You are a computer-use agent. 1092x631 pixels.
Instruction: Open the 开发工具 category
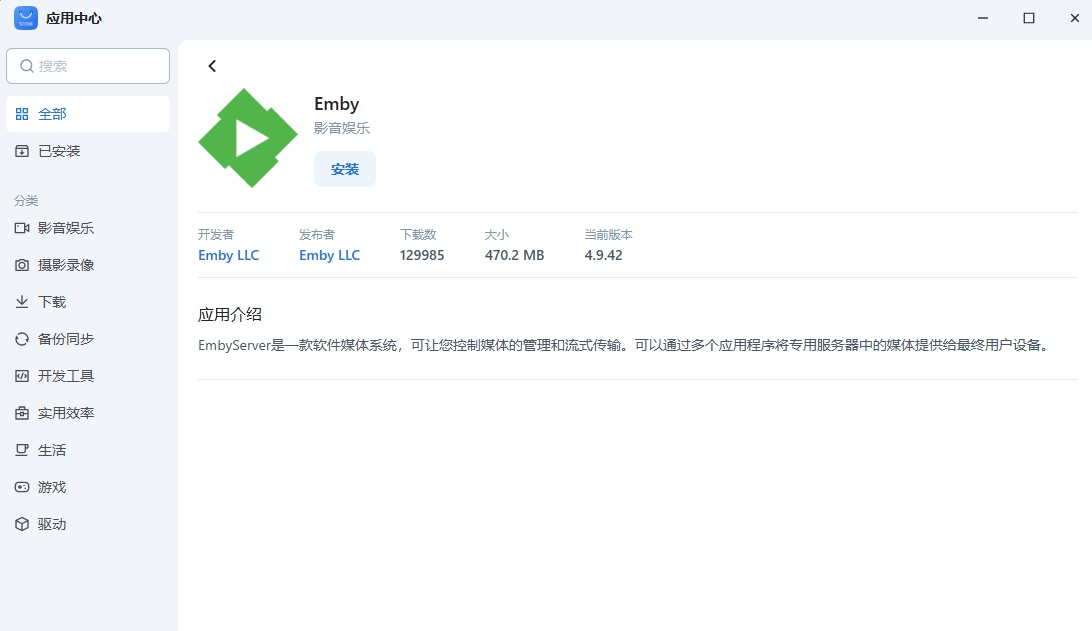(x=88, y=376)
